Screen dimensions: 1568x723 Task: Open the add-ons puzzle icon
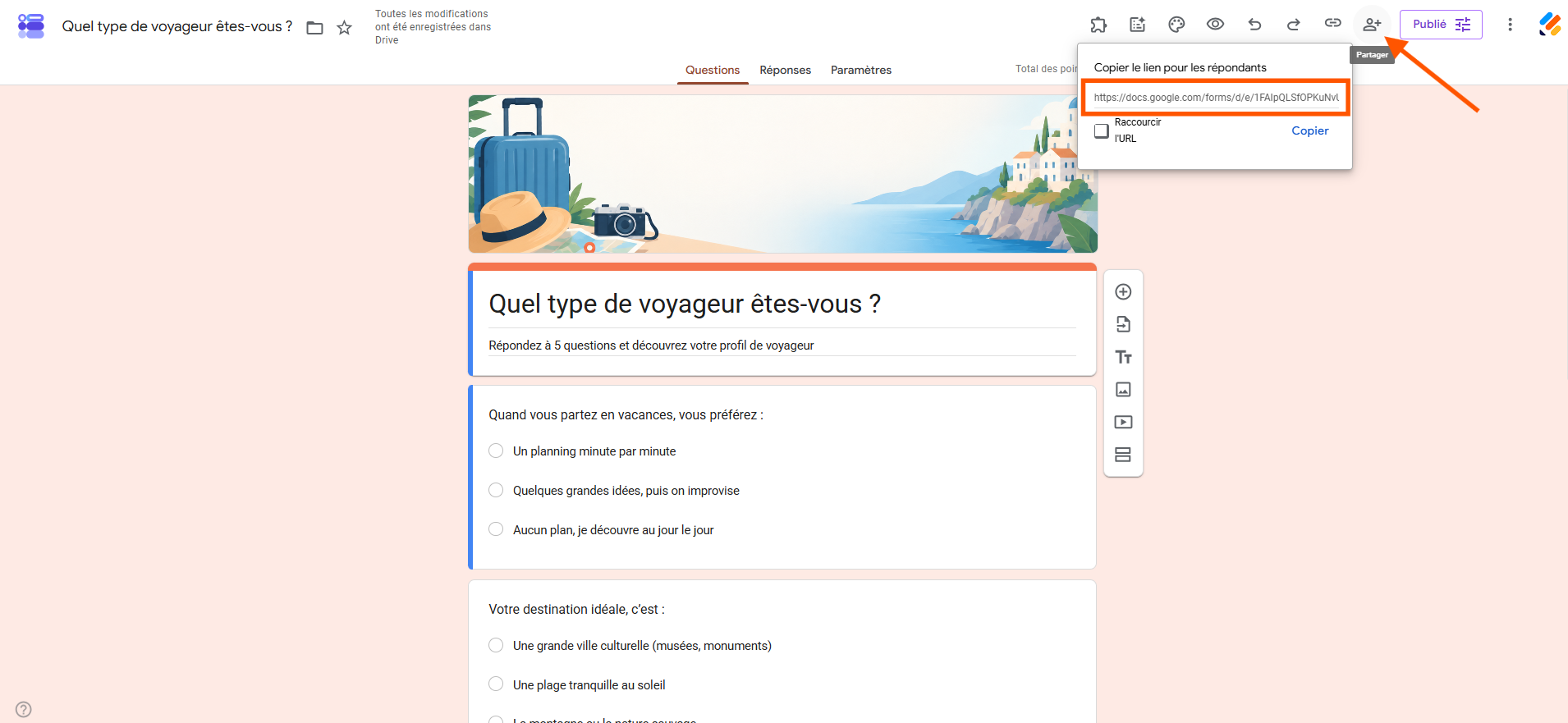(1098, 25)
